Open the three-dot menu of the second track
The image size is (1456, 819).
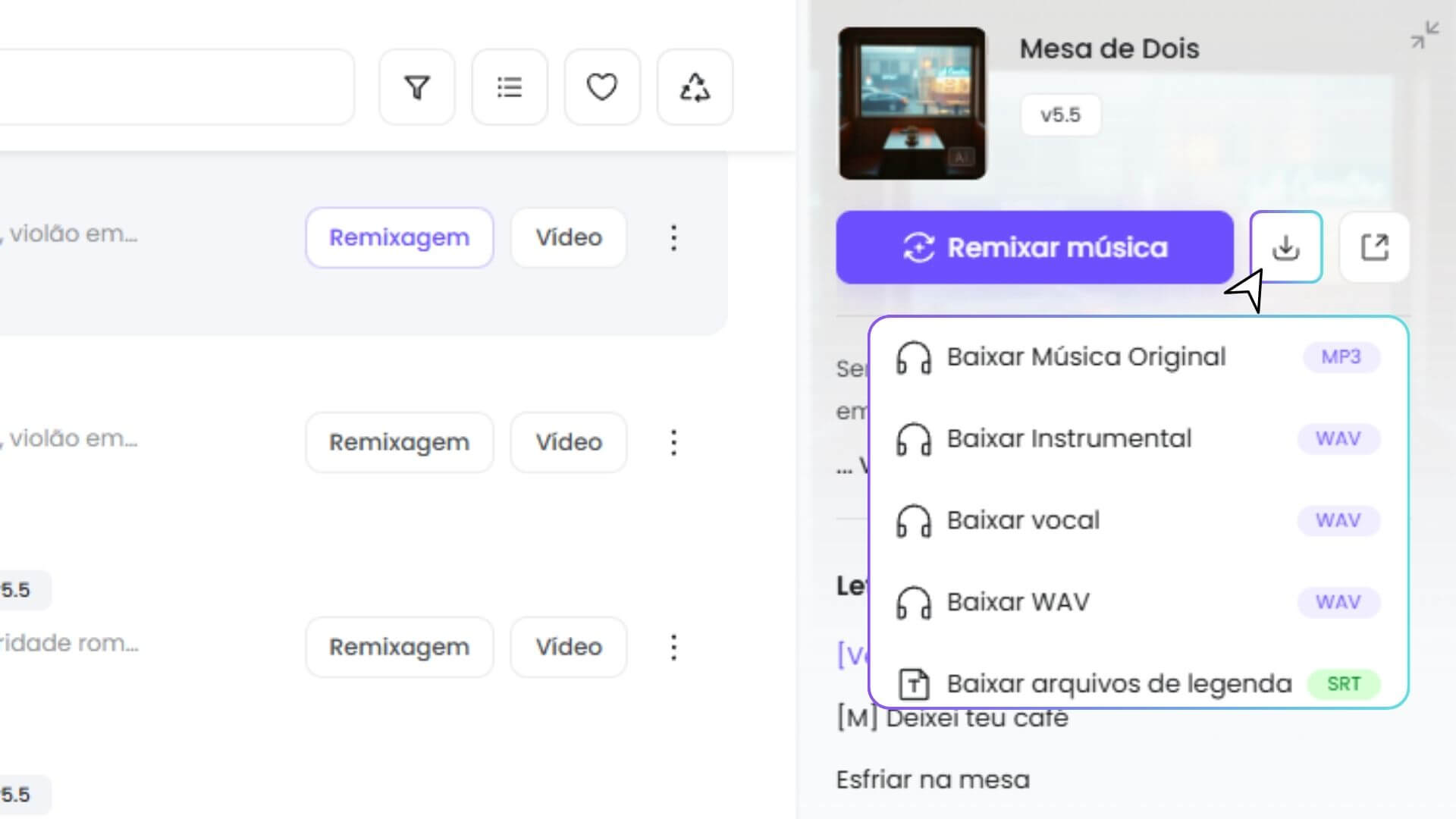(x=673, y=442)
